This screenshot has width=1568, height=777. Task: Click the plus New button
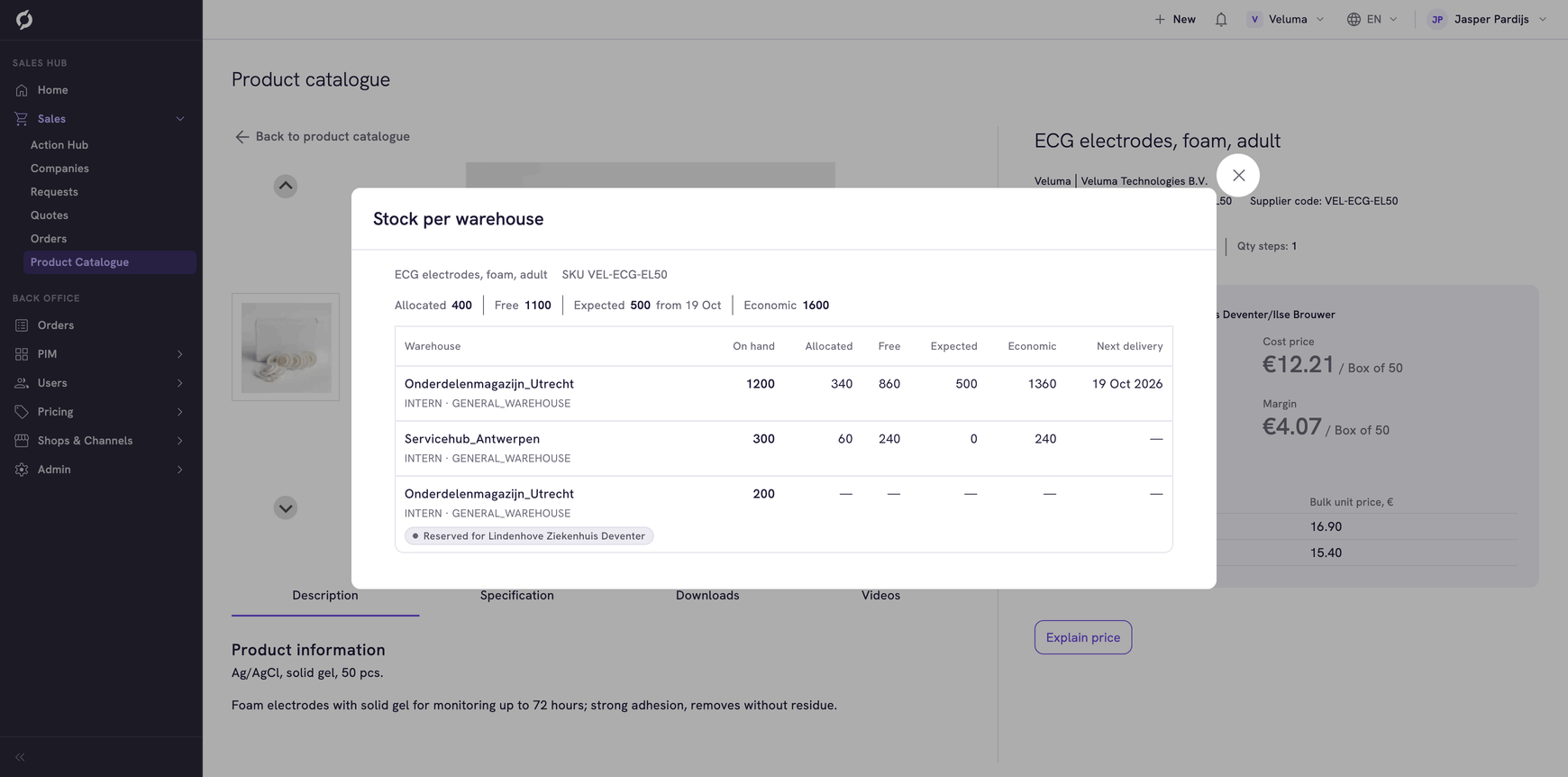(x=1175, y=19)
